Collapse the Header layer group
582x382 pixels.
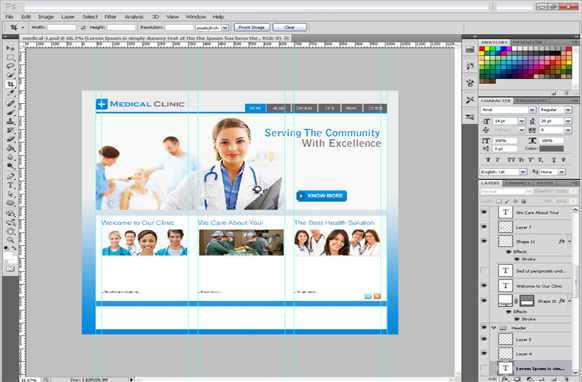(494, 328)
